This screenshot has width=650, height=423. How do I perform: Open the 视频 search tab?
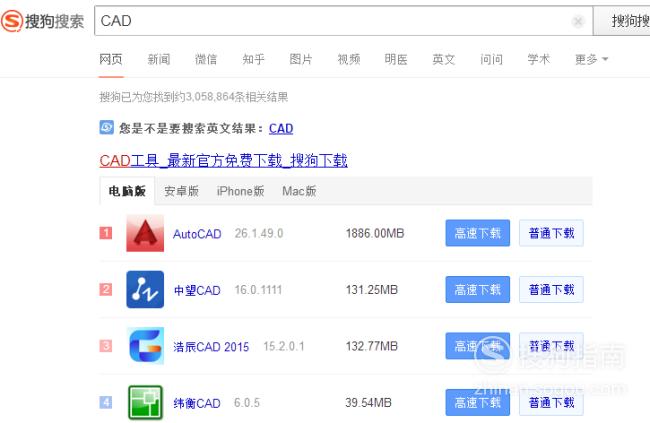point(349,59)
